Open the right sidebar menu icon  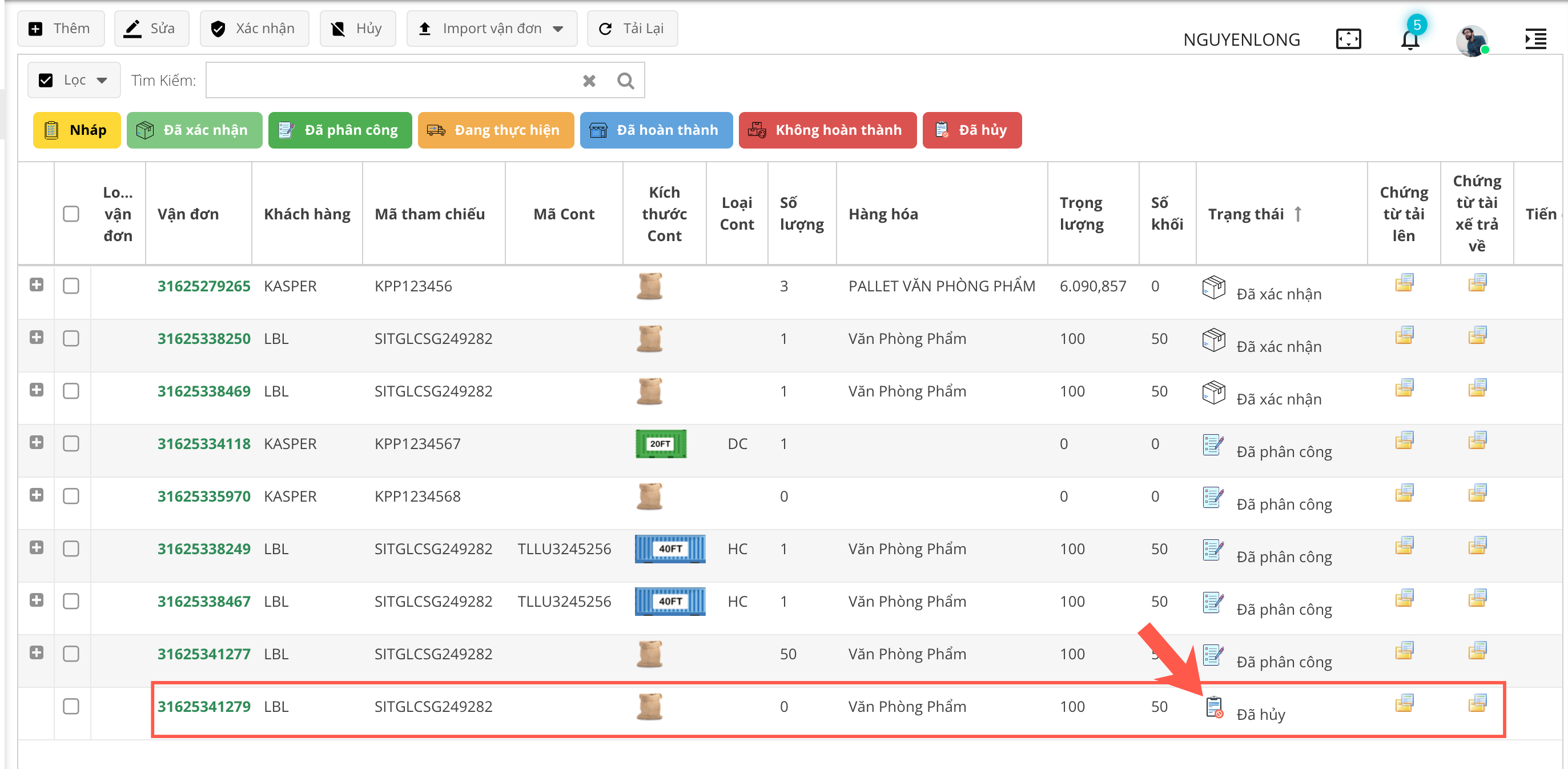[x=1536, y=39]
